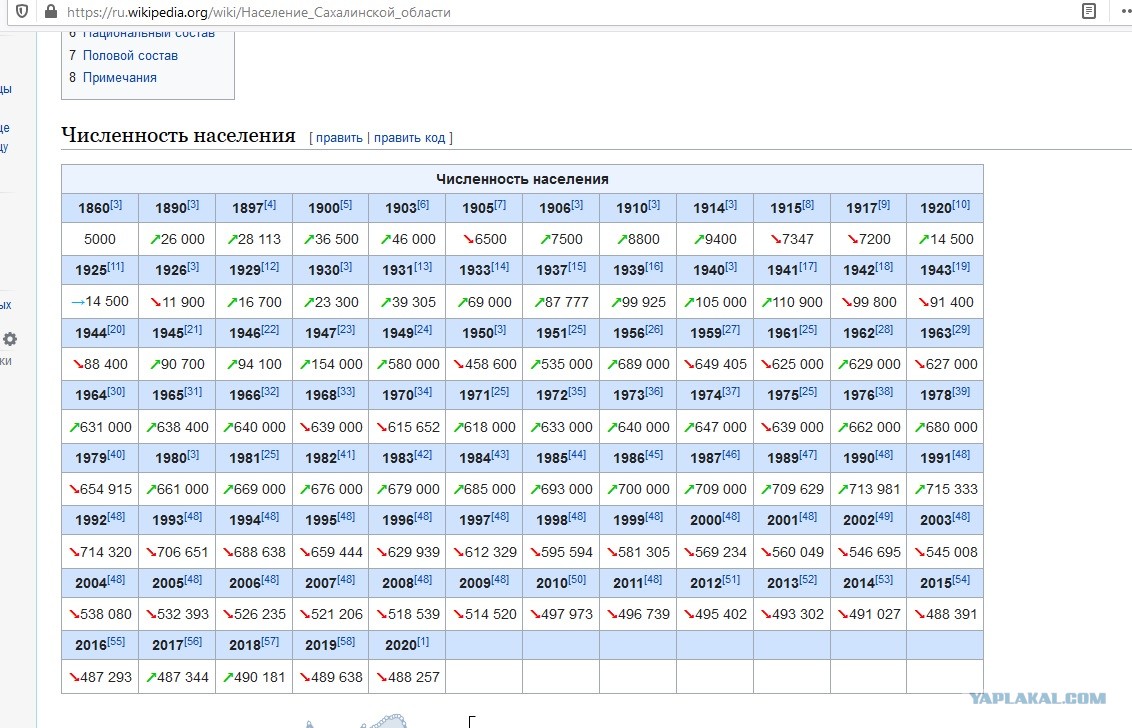
Task: Select the cell with value 545 008
Action: coord(945,552)
